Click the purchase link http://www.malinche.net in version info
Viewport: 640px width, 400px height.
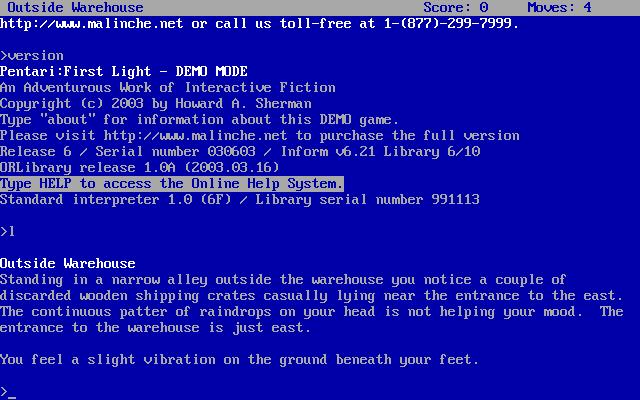coord(195,136)
